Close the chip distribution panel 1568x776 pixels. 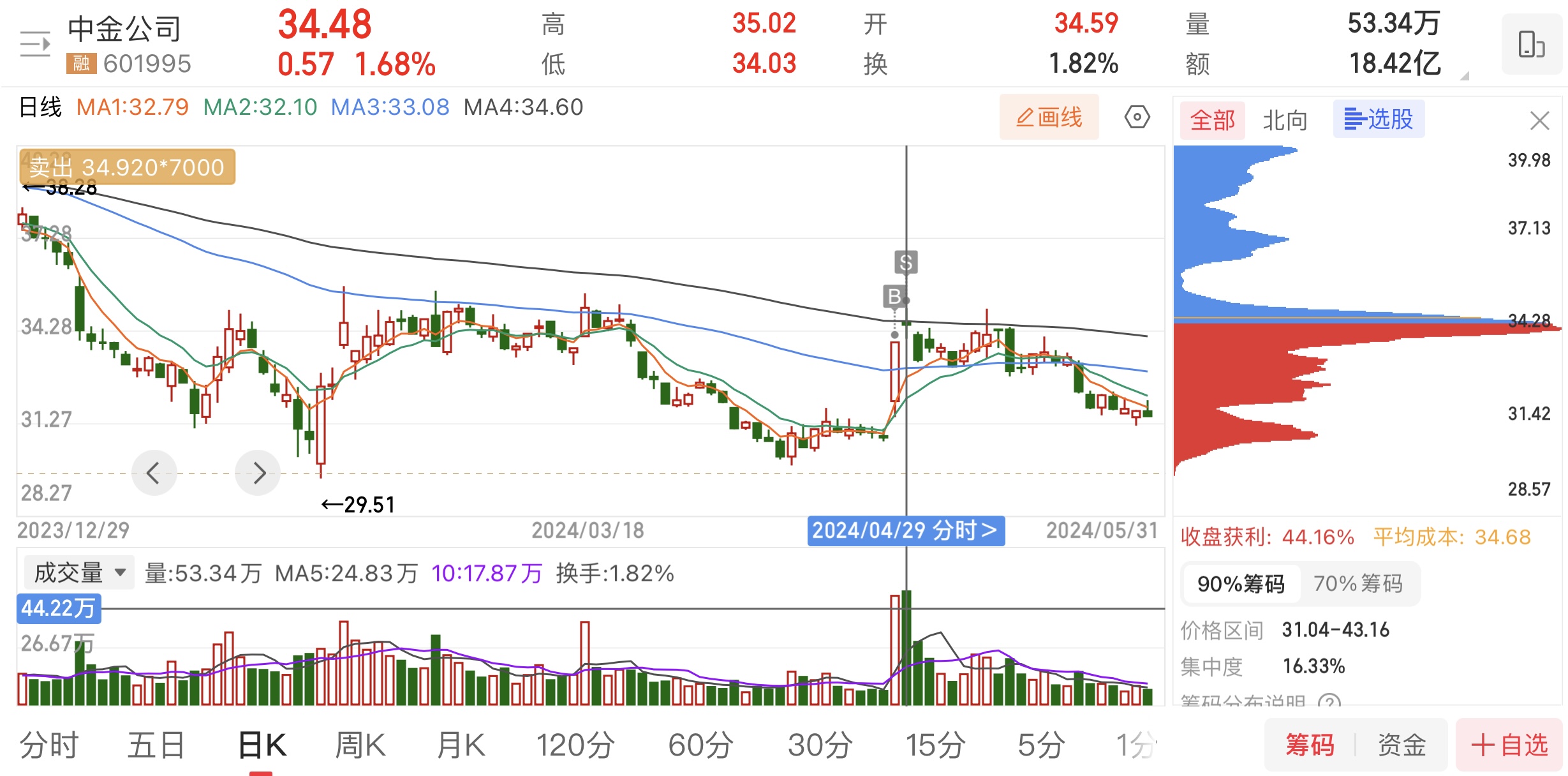[x=1539, y=120]
